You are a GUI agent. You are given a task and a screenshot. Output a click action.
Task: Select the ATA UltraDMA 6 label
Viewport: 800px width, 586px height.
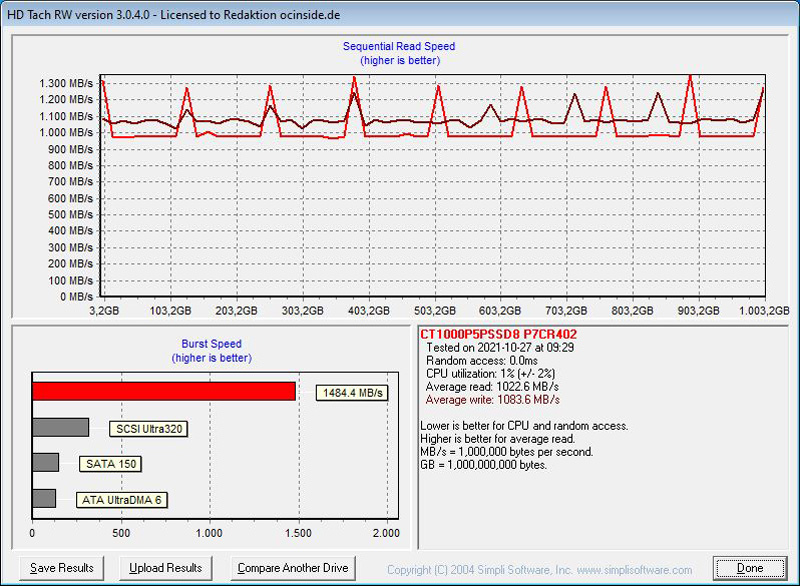pyautogui.click(x=121, y=500)
